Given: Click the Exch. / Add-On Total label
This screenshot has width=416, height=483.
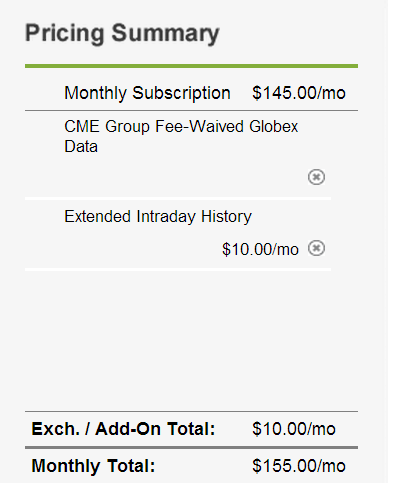Looking at the screenshot, I should pyautogui.click(x=123, y=429).
